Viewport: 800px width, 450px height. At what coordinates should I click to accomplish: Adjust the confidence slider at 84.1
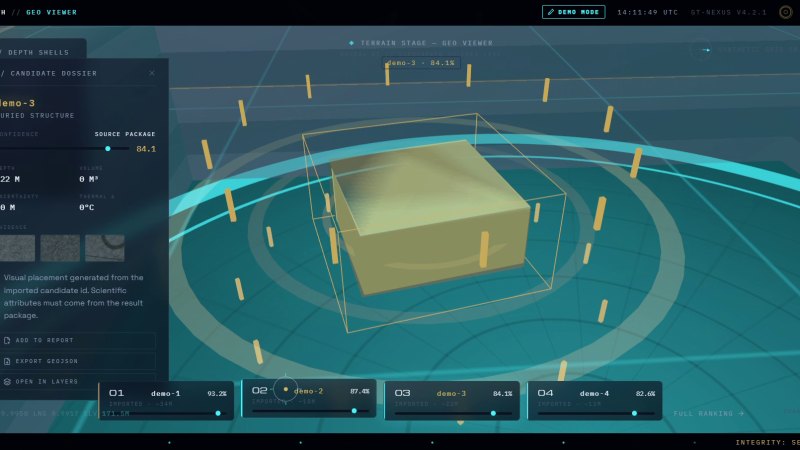point(108,148)
